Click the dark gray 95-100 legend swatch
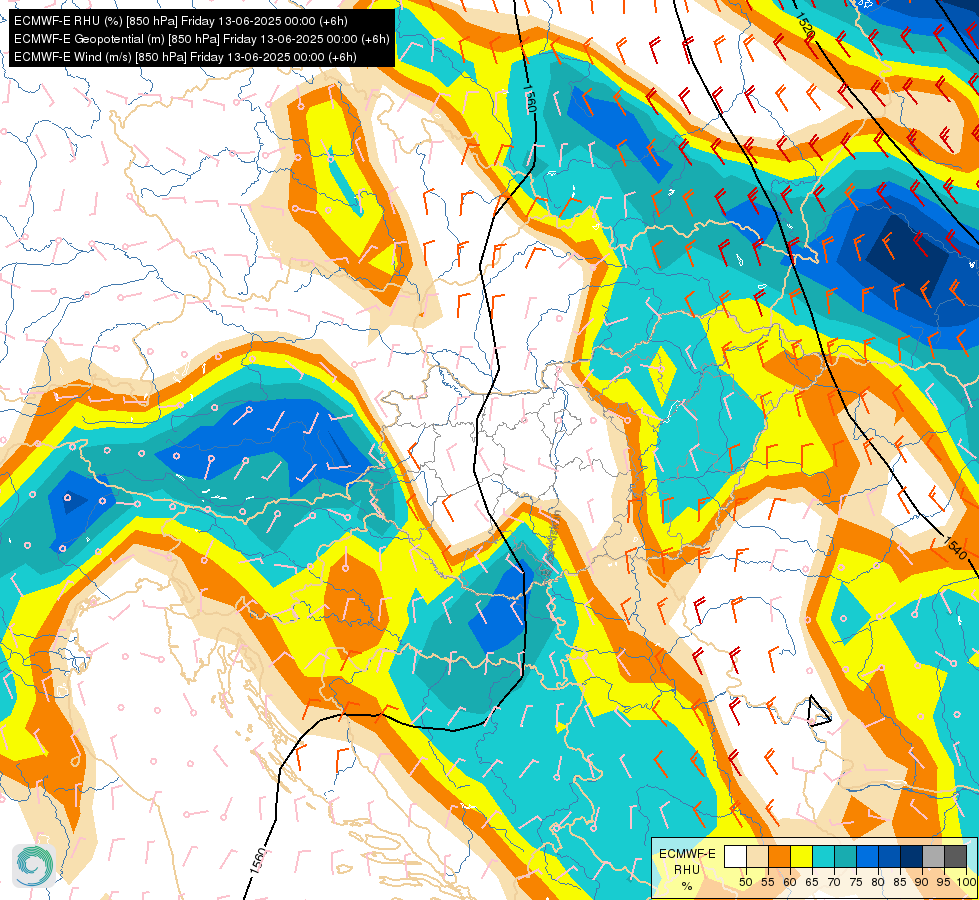979x900 pixels. point(955,856)
